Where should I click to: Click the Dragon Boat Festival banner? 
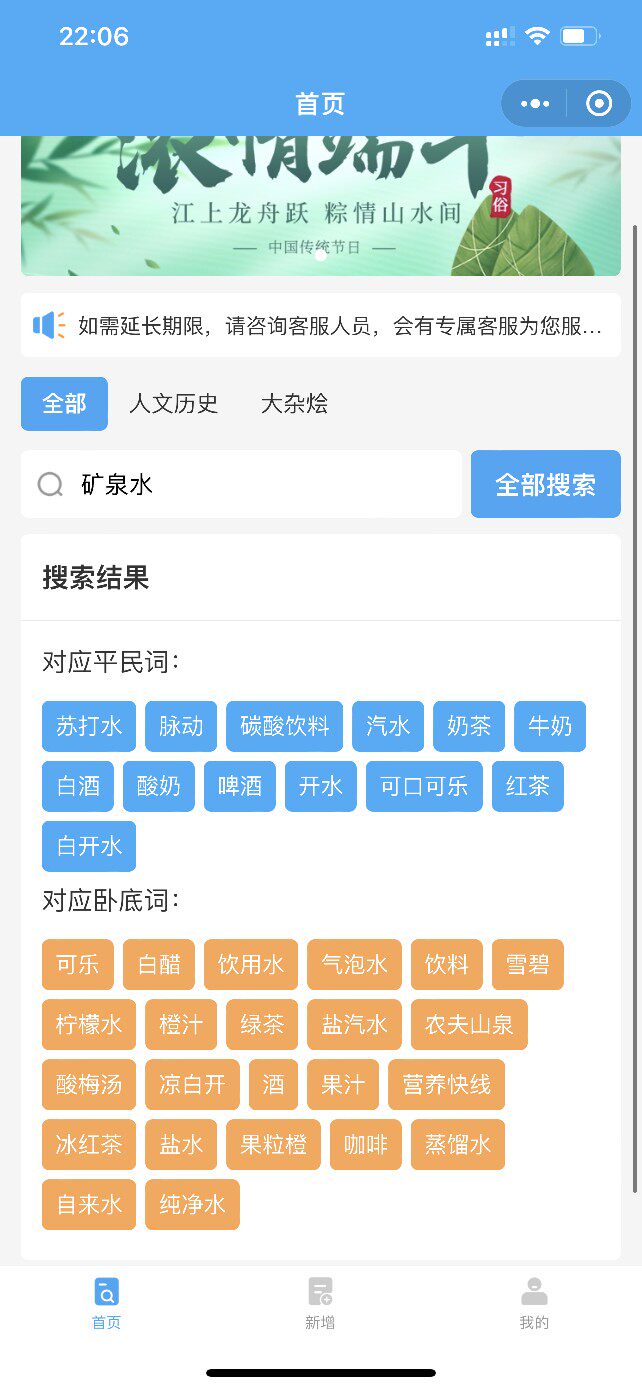click(320, 206)
